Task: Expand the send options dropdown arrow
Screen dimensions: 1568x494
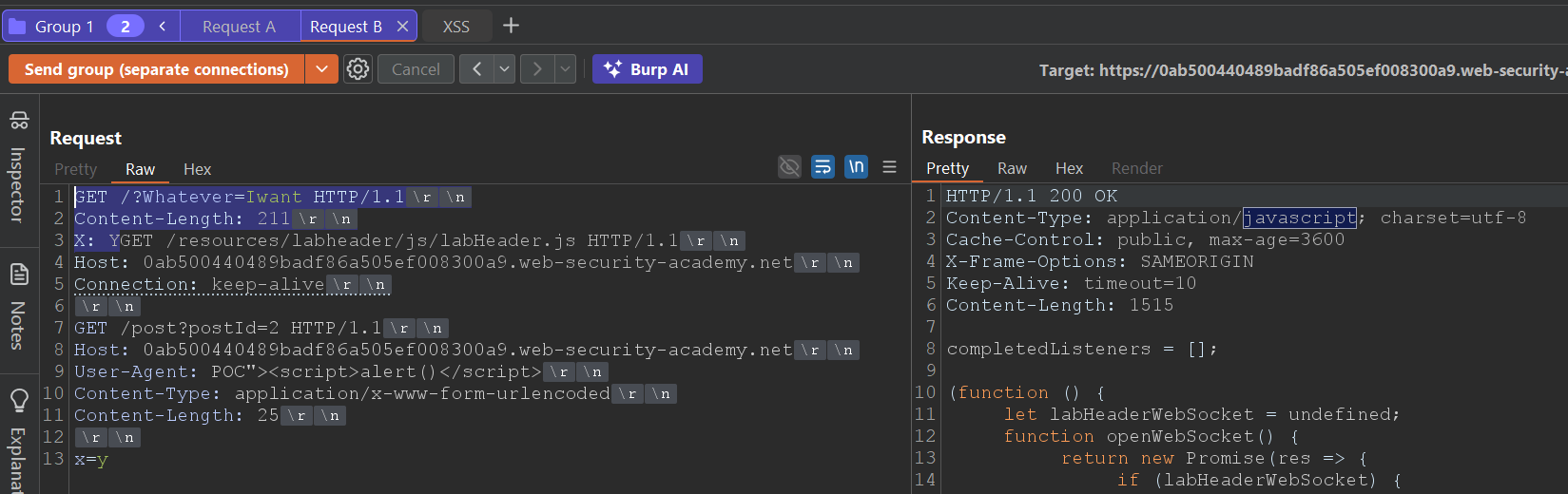Action: pos(321,69)
